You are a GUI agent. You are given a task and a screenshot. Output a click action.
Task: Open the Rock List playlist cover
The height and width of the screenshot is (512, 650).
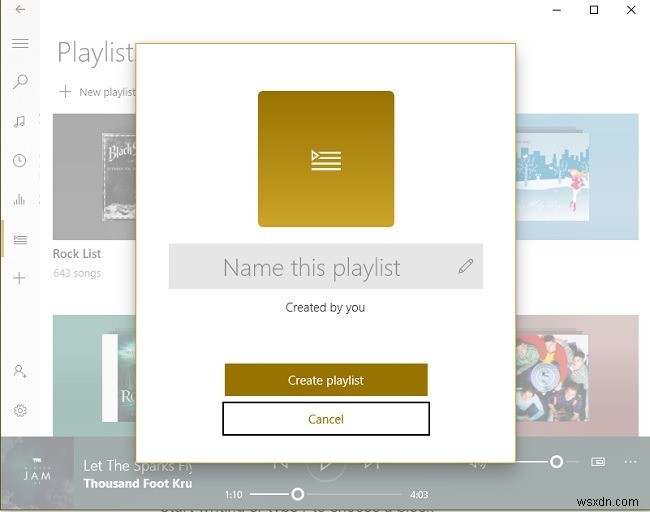pyautogui.click(x=94, y=177)
